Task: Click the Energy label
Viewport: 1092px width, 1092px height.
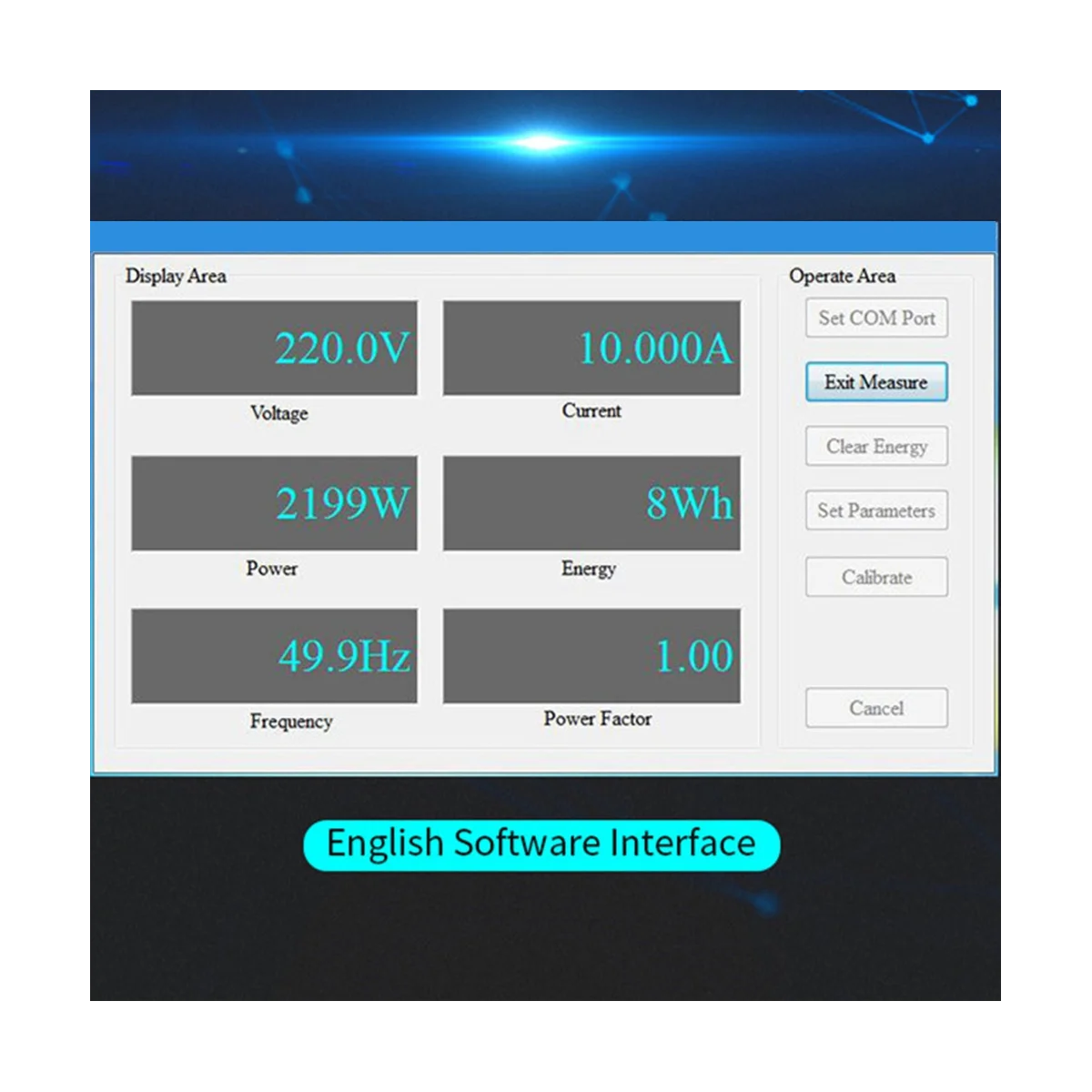Action: (x=589, y=569)
